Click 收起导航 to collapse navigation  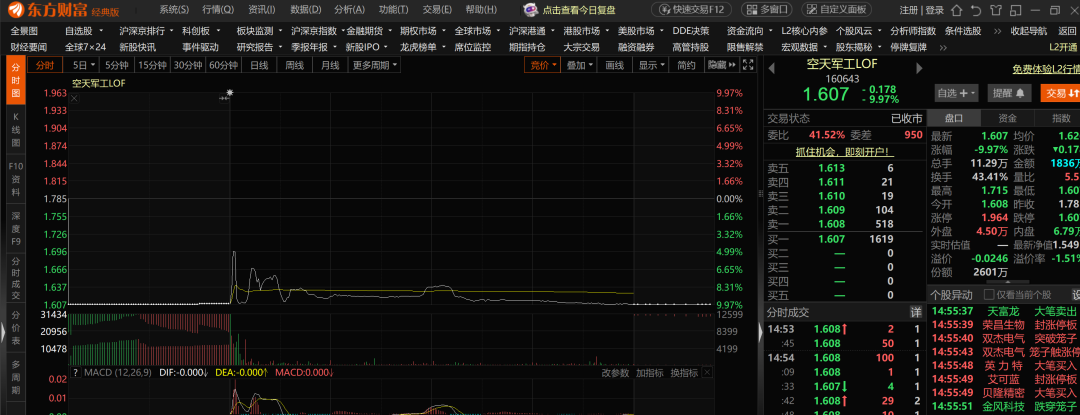(1029, 31)
